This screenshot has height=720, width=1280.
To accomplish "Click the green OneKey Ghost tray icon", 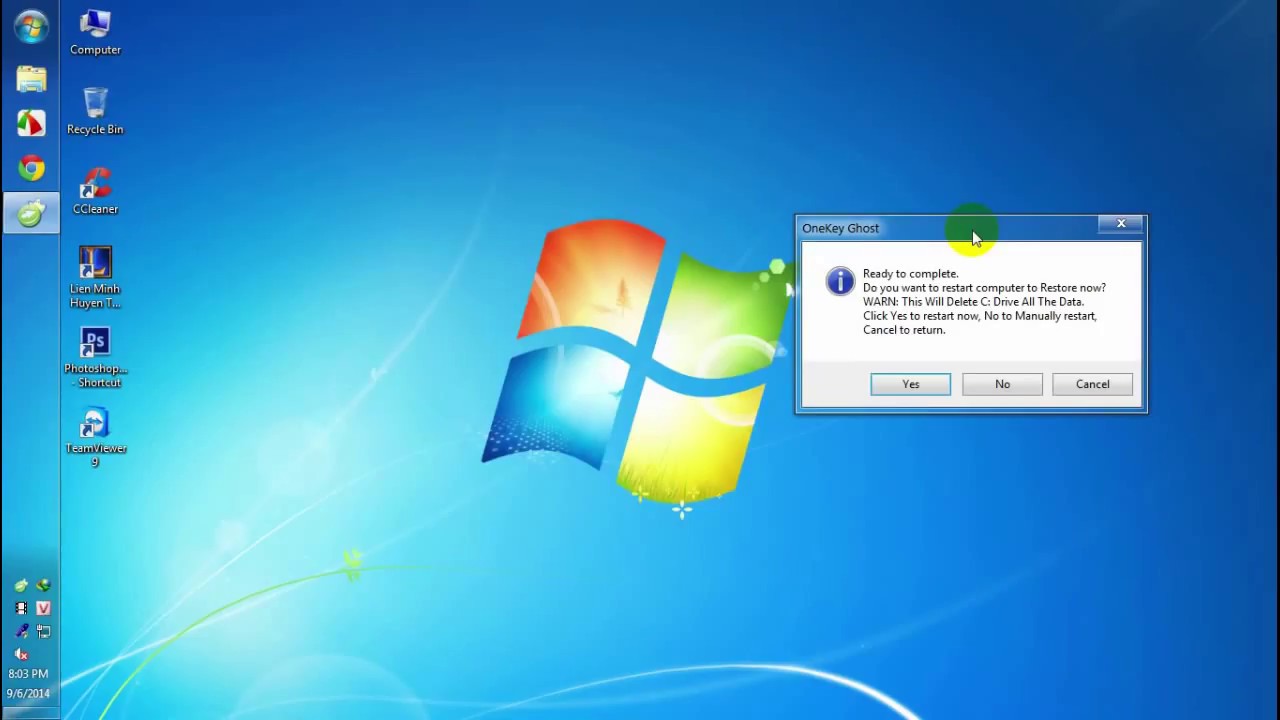I will 21,586.
